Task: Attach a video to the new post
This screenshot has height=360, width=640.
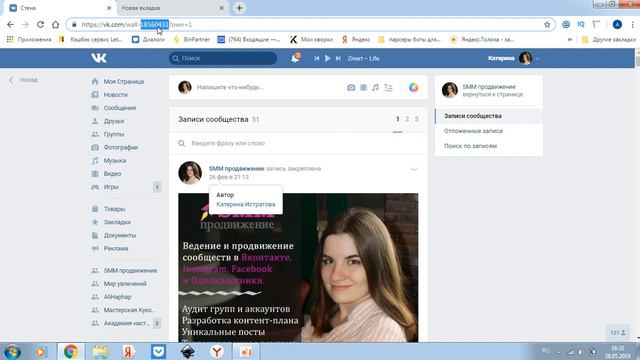Action: (x=363, y=87)
